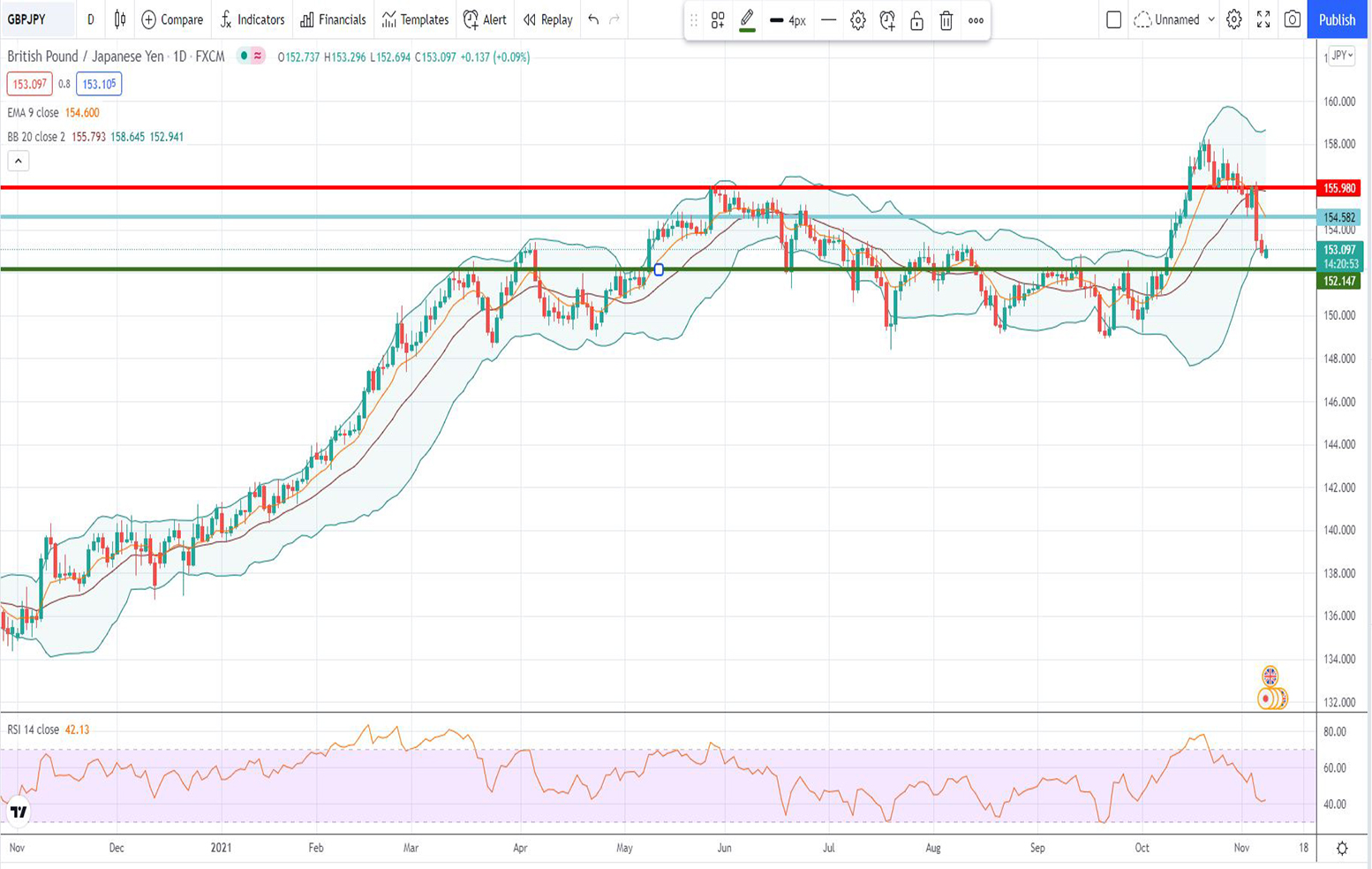Click the undo arrow icon

pos(593,19)
